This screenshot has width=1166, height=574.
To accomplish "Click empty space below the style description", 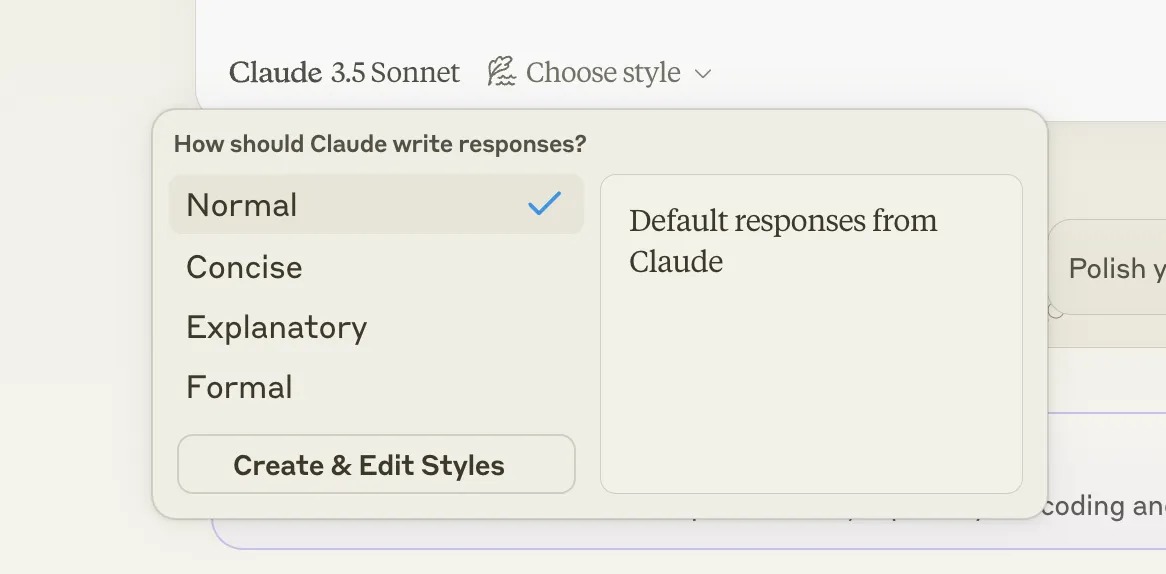I will coord(811,400).
